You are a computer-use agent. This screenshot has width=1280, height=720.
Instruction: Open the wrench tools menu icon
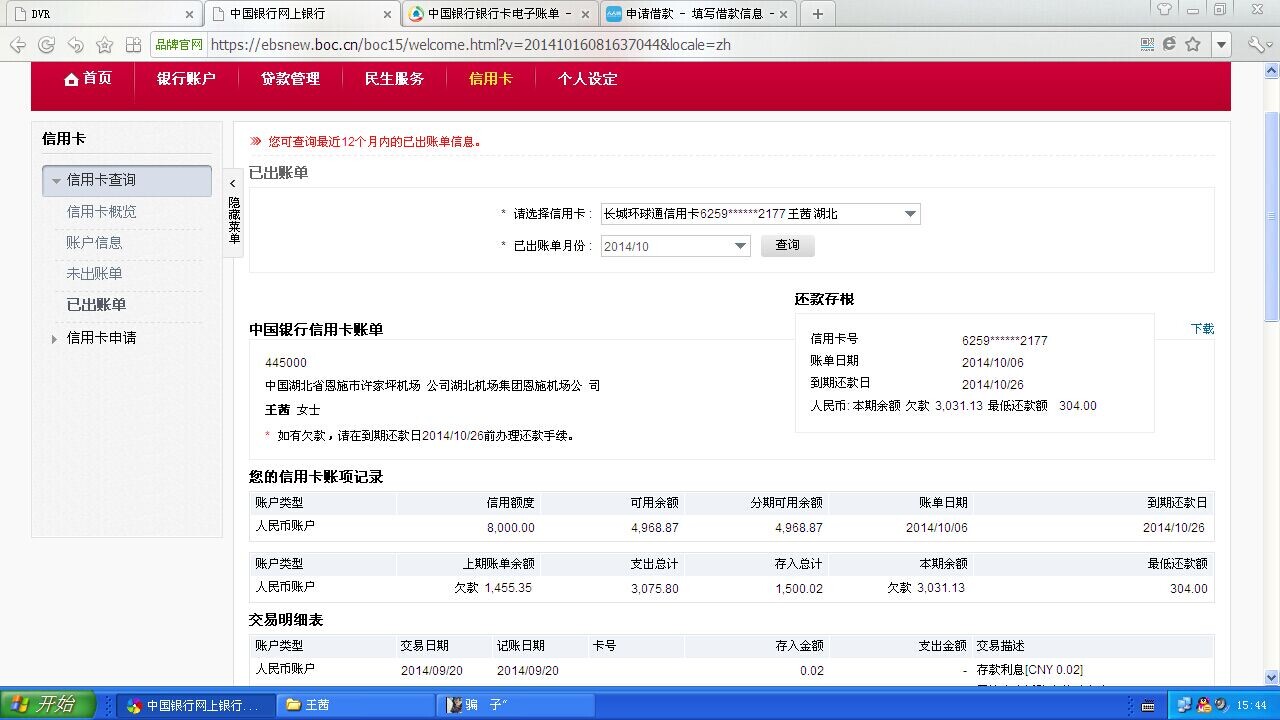pyautogui.click(x=1256, y=44)
